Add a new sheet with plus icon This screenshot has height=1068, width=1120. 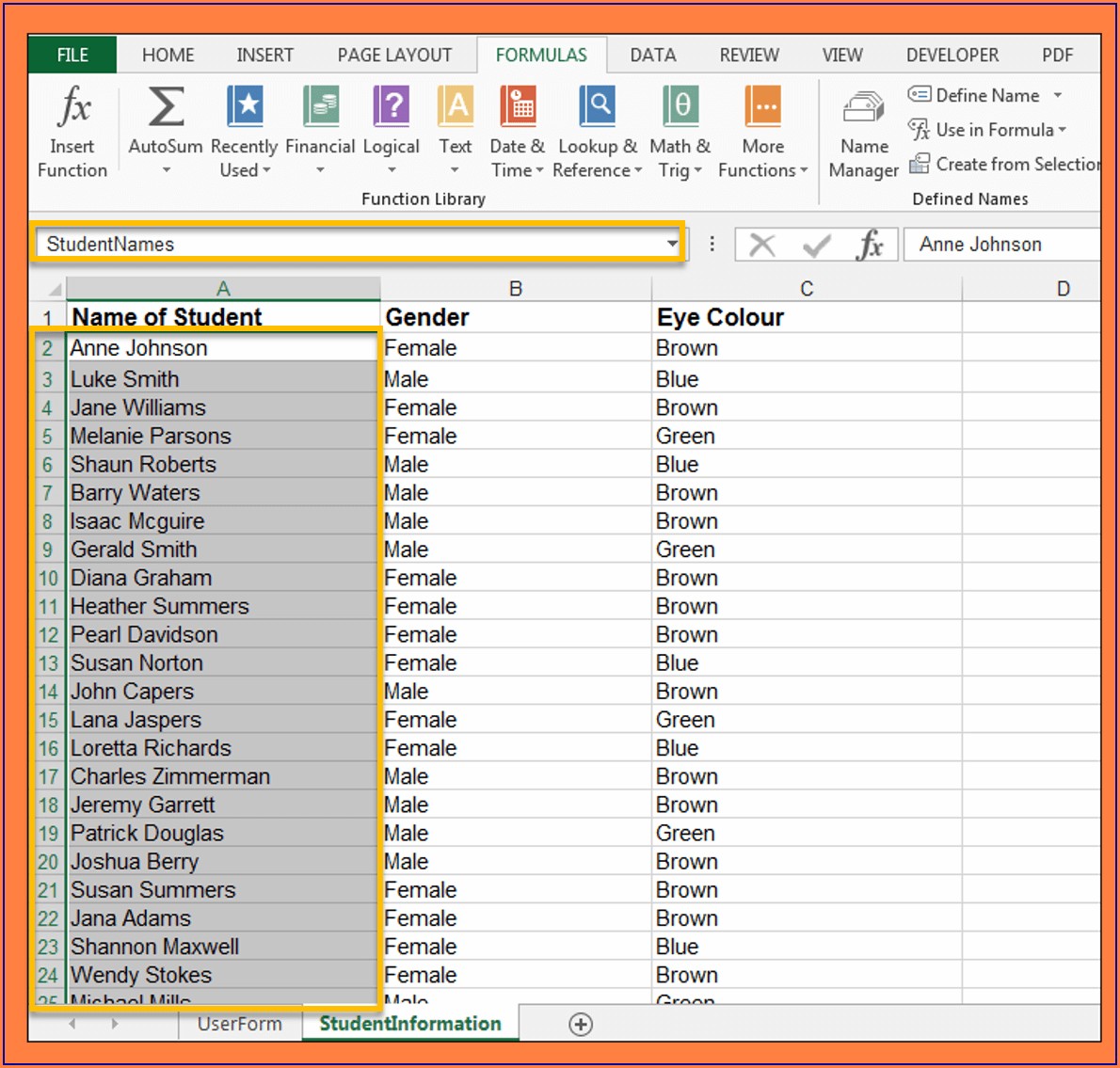580,1024
